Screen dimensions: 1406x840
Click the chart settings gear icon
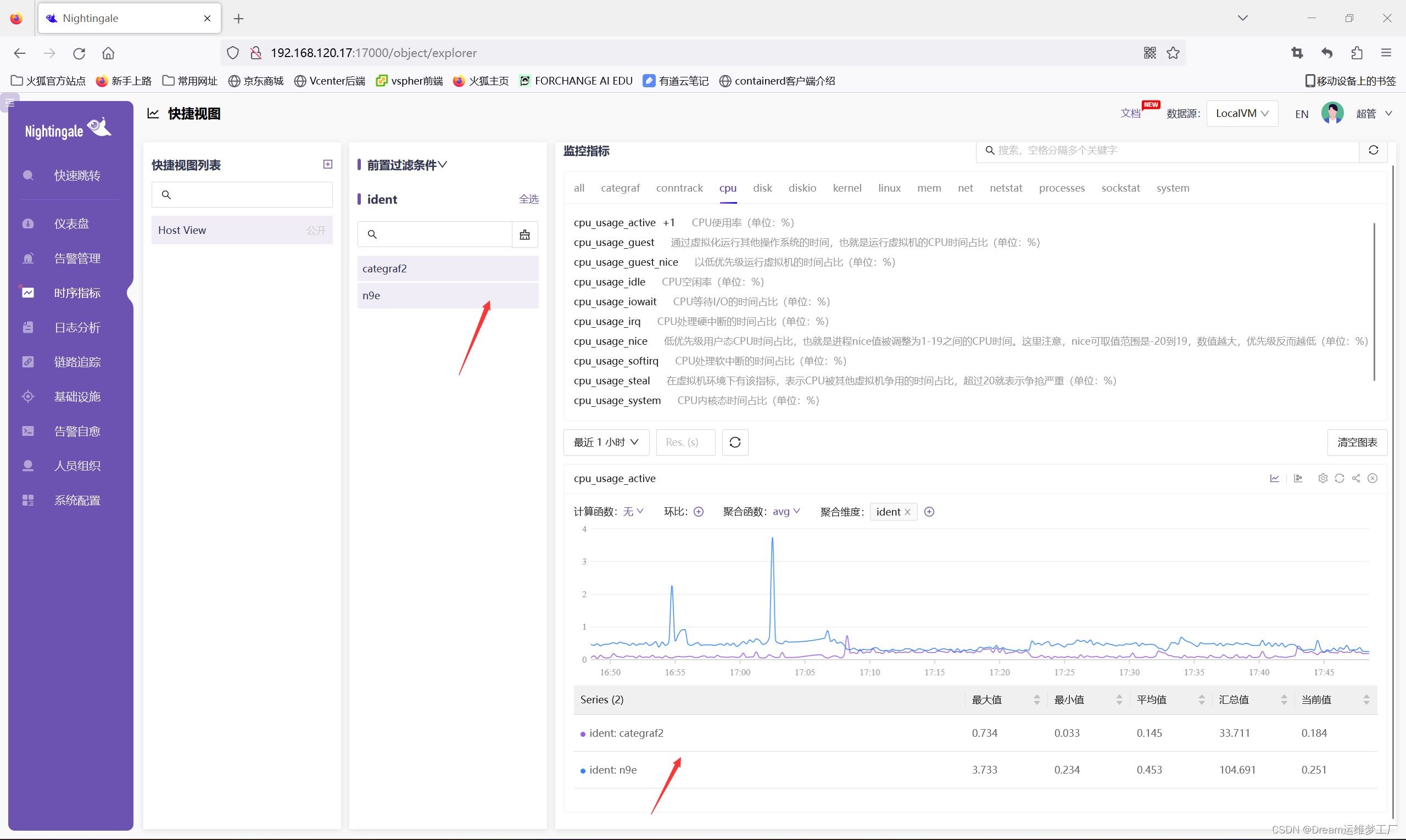point(1322,478)
